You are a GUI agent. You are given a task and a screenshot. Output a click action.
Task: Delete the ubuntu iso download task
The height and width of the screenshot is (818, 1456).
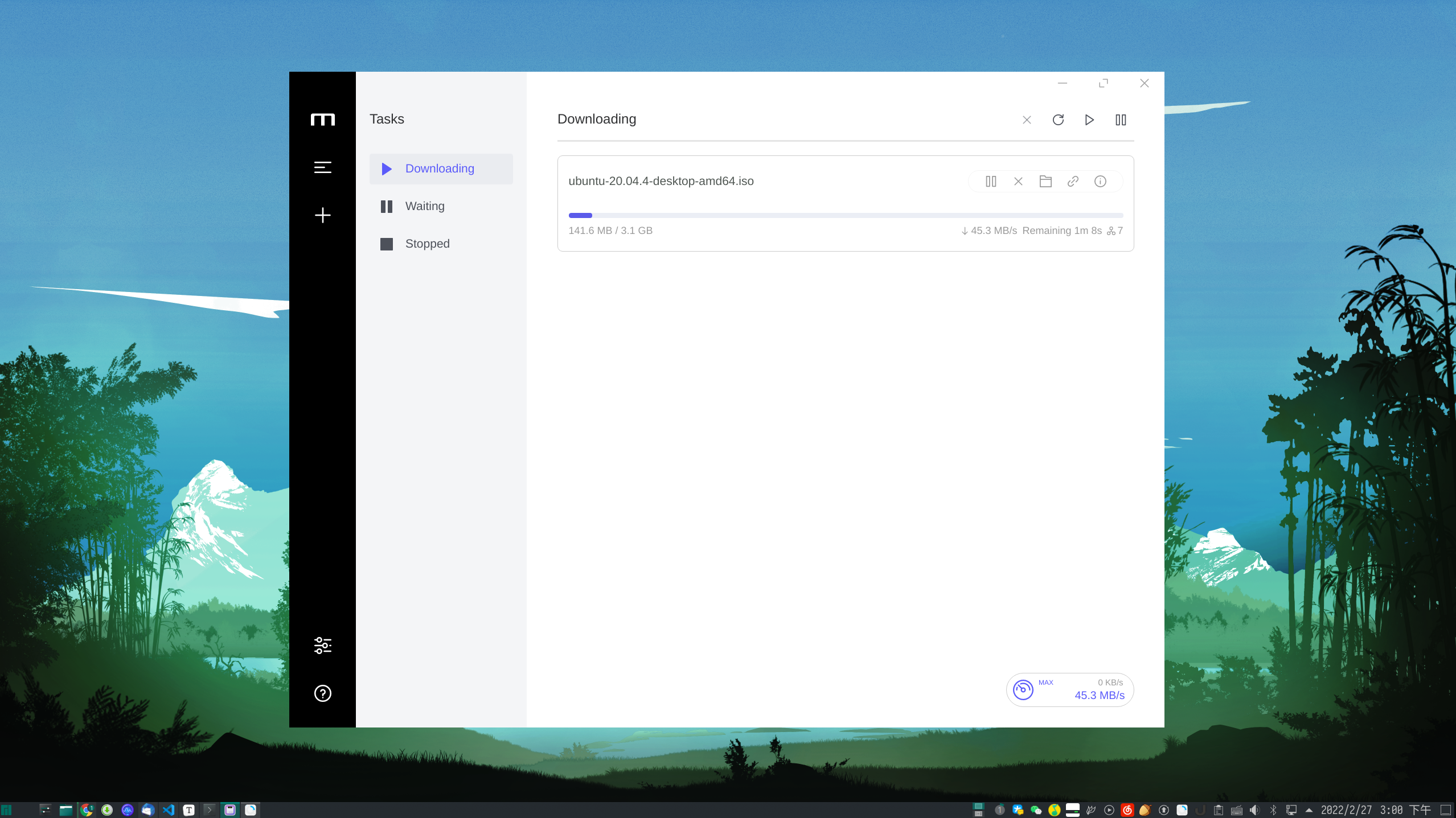coord(1018,182)
